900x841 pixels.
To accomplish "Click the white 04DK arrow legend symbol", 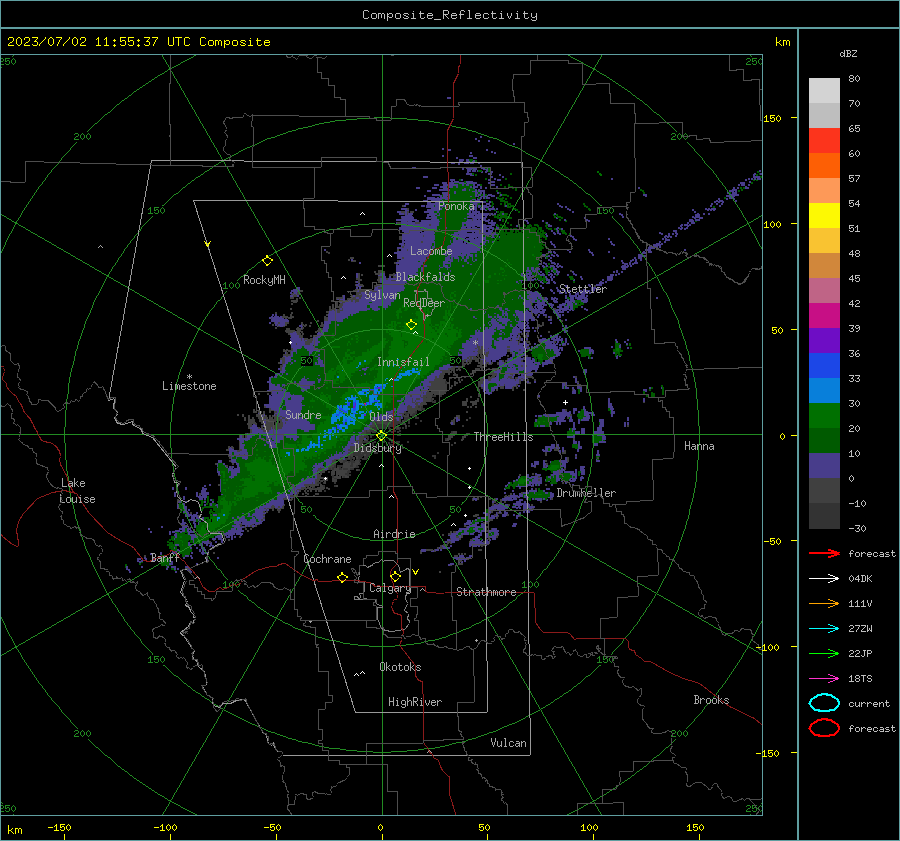I will click(x=824, y=578).
